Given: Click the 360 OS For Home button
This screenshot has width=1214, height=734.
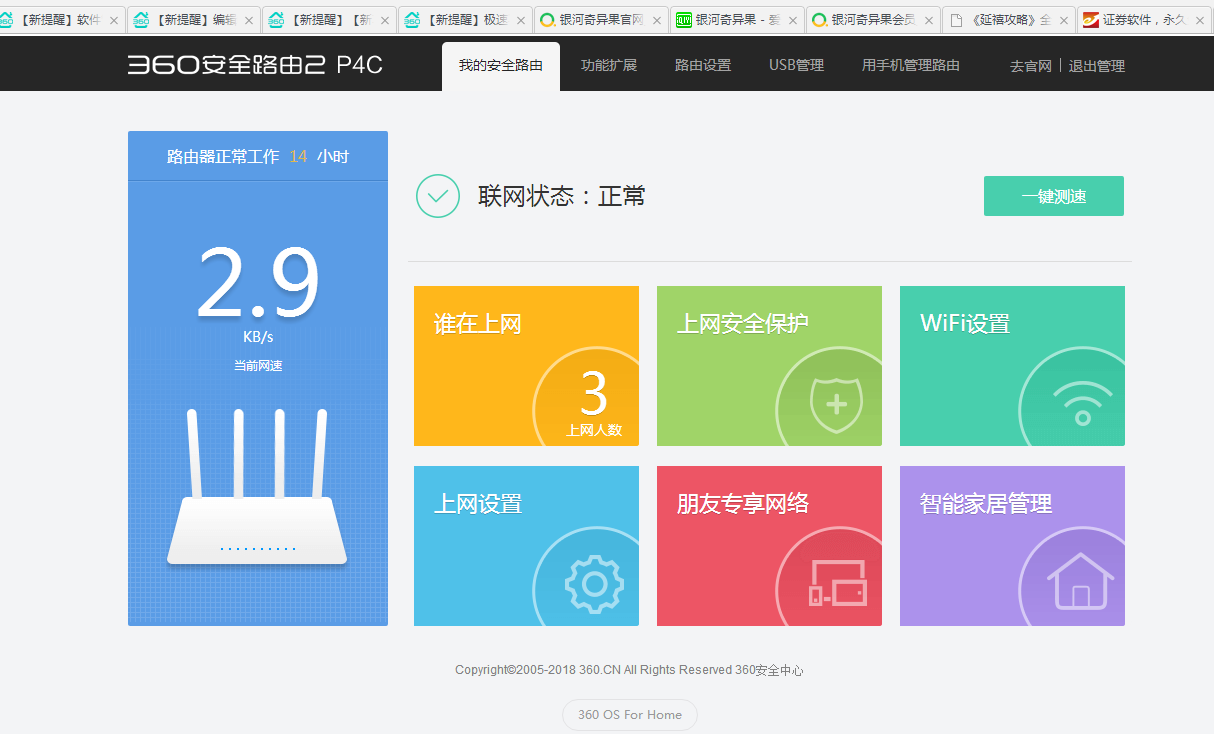Looking at the screenshot, I should (x=630, y=715).
